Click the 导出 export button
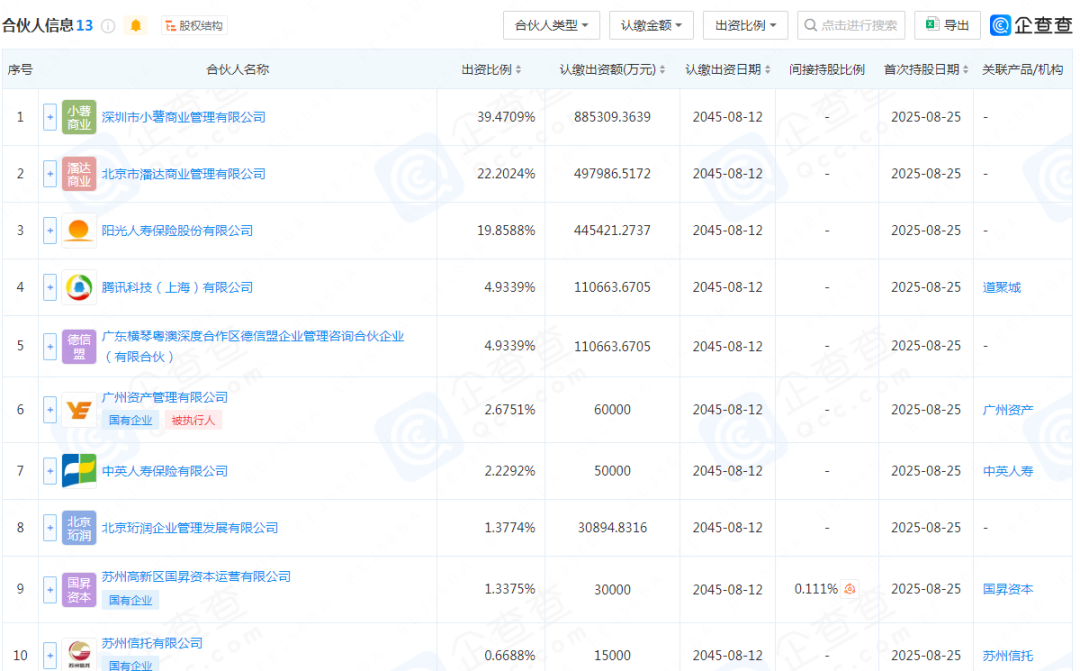The width and height of the screenshot is (1080, 671). coord(948,25)
